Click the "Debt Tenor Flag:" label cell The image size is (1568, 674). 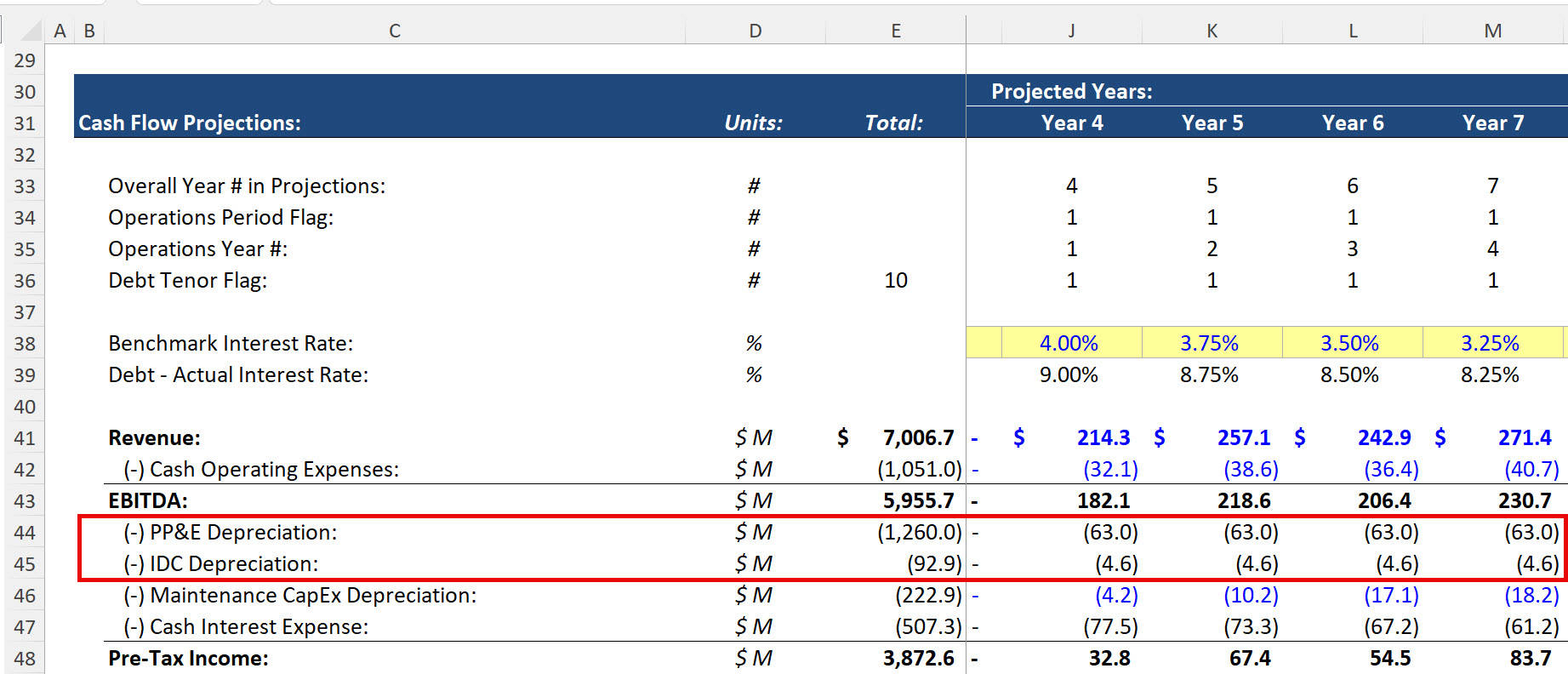[x=188, y=281]
